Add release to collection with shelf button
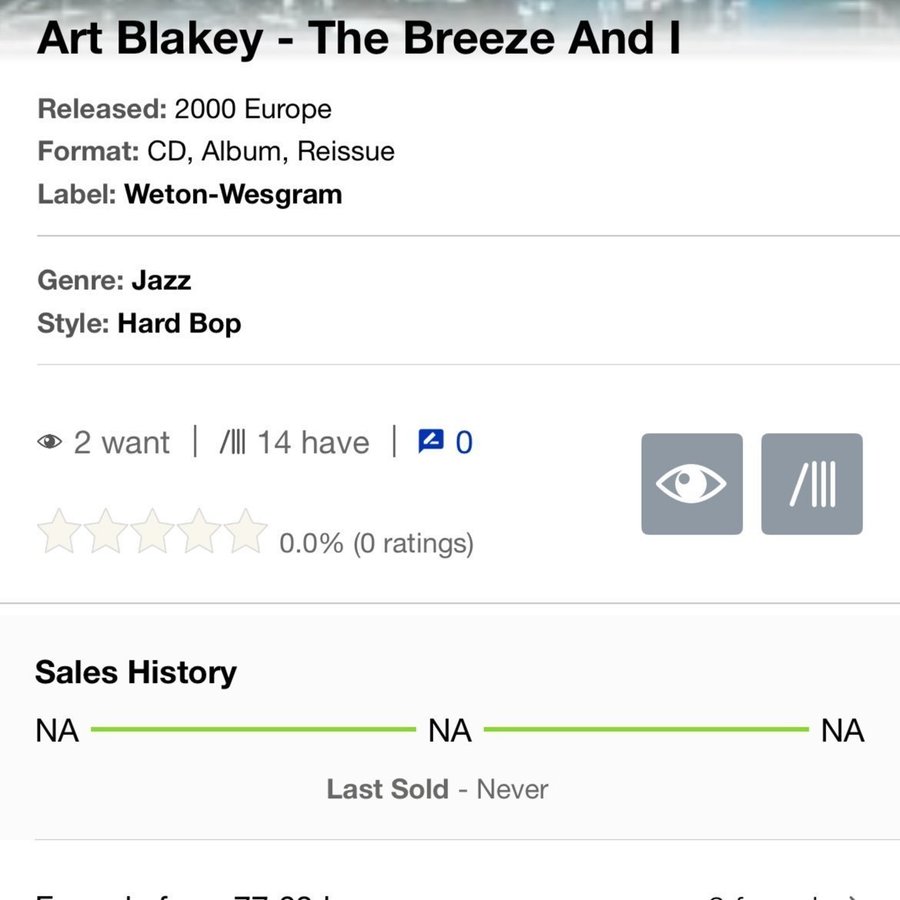 point(811,484)
